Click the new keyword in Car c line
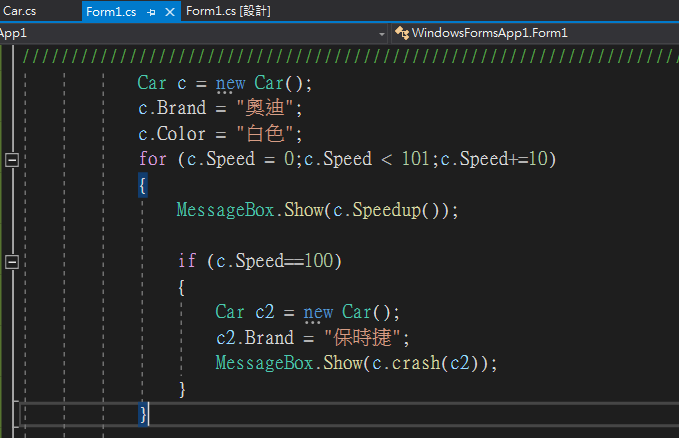This screenshot has width=679, height=438. click(x=231, y=83)
